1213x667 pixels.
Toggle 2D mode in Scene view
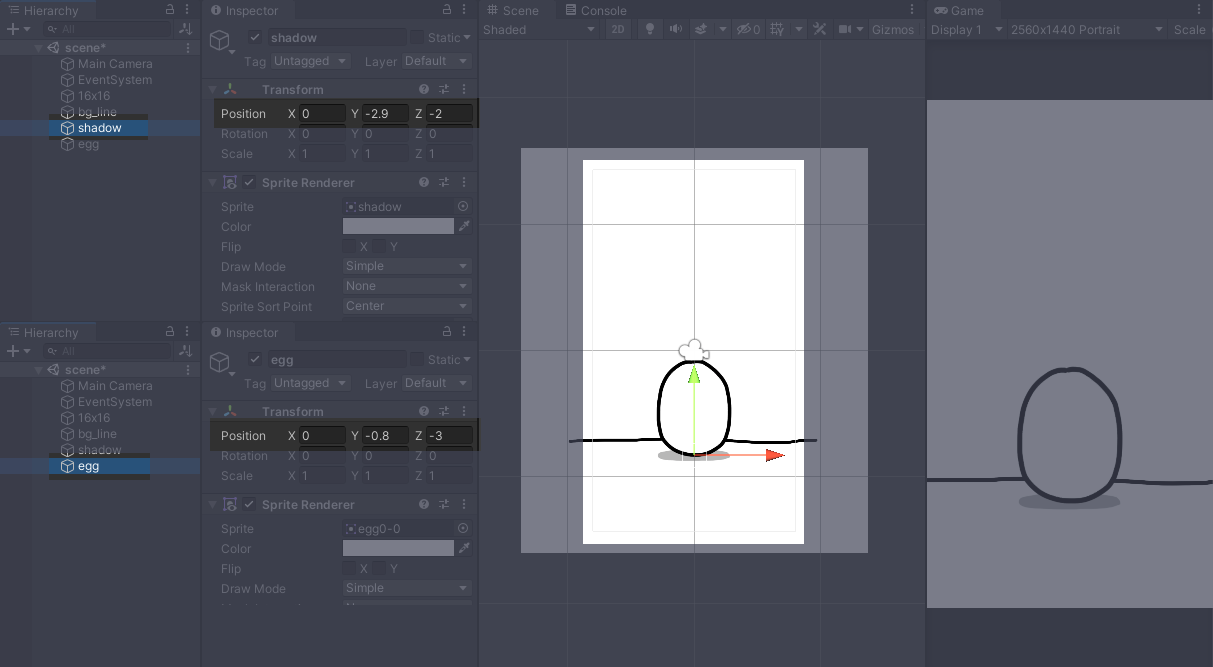pos(618,29)
